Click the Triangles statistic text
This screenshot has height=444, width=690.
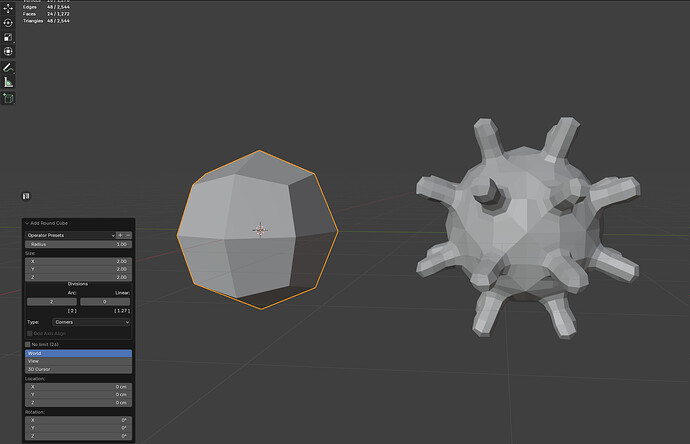pyautogui.click(x=46, y=21)
